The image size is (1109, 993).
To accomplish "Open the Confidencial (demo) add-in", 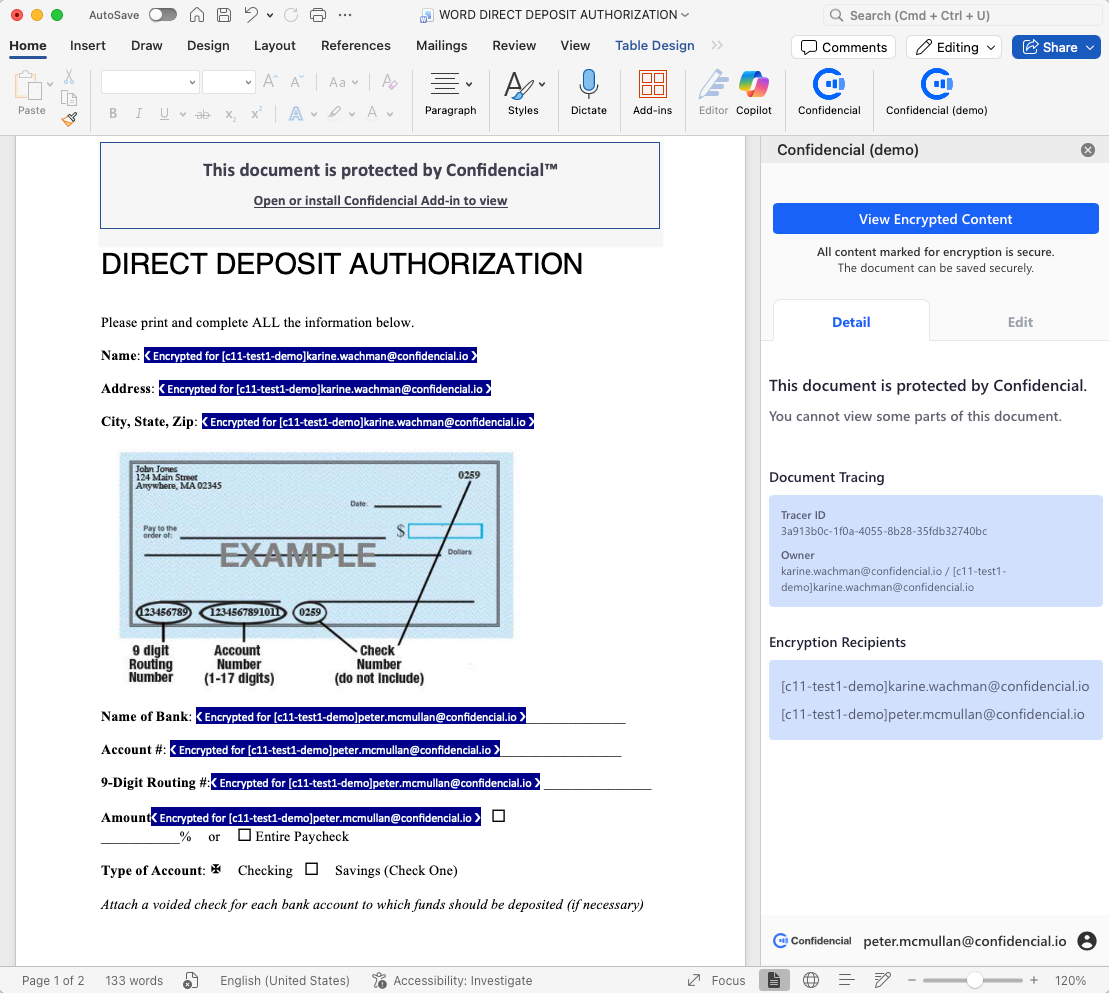I will coord(936,92).
